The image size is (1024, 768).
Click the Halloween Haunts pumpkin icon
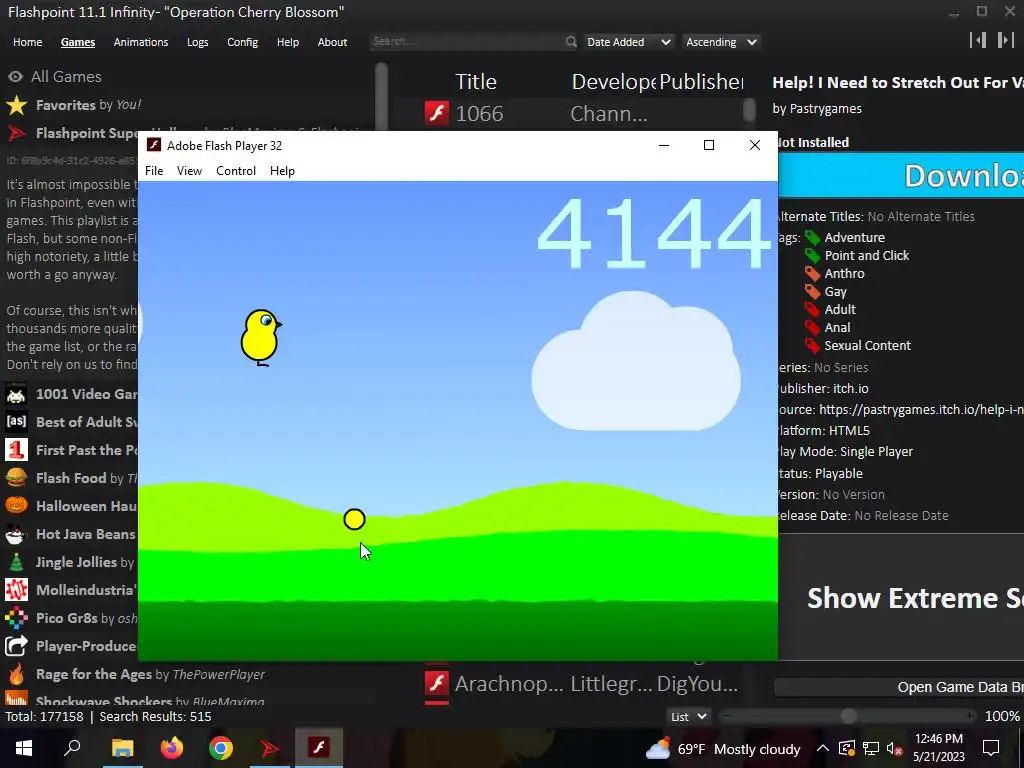click(16, 505)
